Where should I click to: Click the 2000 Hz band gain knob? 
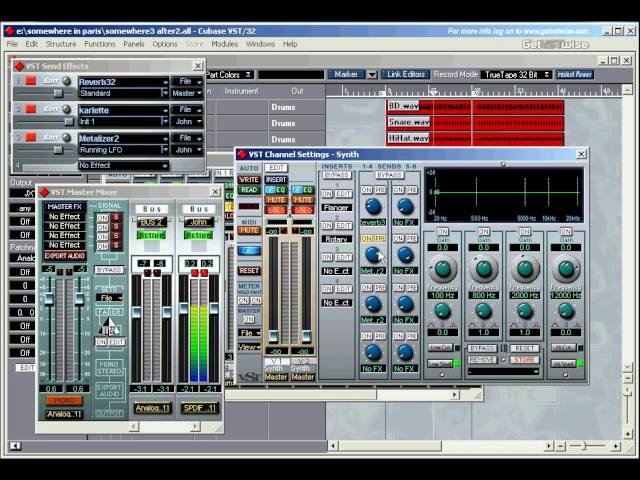click(x=525, y=269)
